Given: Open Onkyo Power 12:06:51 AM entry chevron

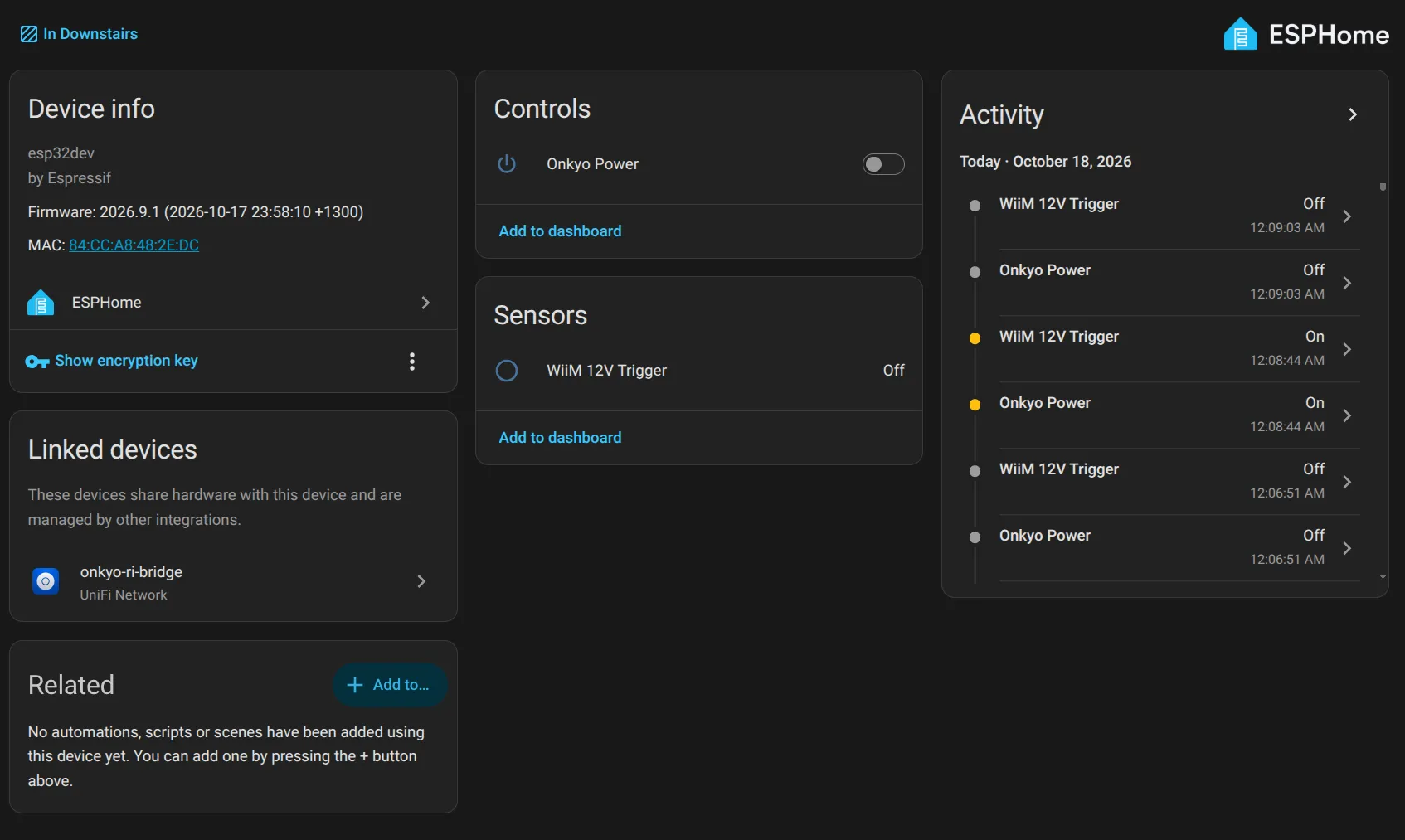Looking at the screenshot, I should point(1347,548).
